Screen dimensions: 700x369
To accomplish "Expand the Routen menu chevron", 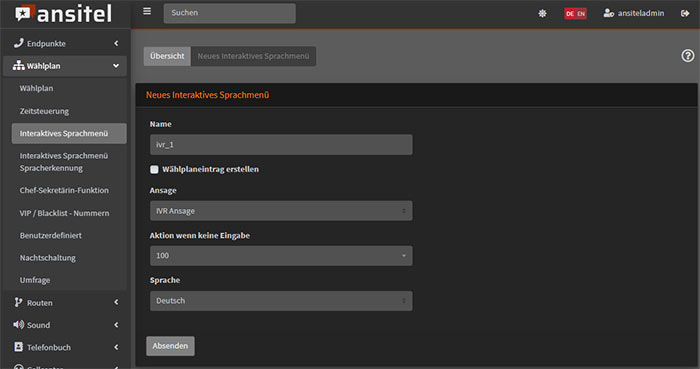I will [116, 303].
